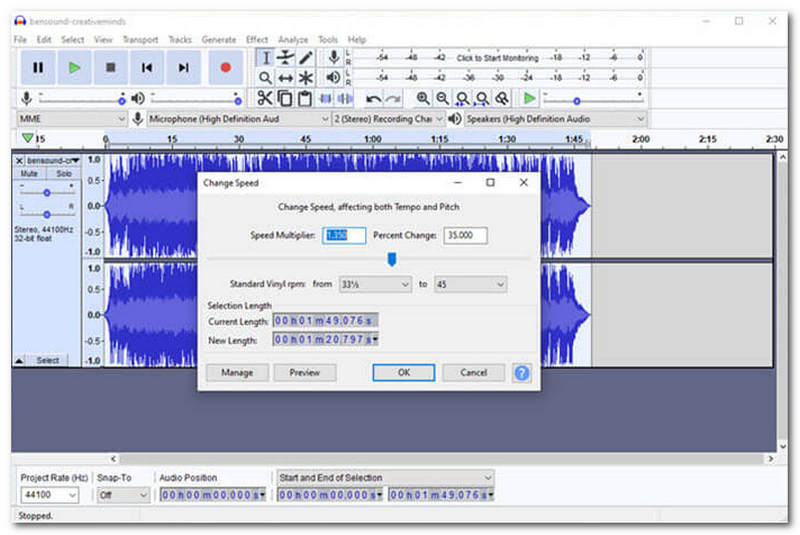Click the Manage button
The width and height of the screenshot is (800, 535).
pyautogui.click(x=237, y=372)
